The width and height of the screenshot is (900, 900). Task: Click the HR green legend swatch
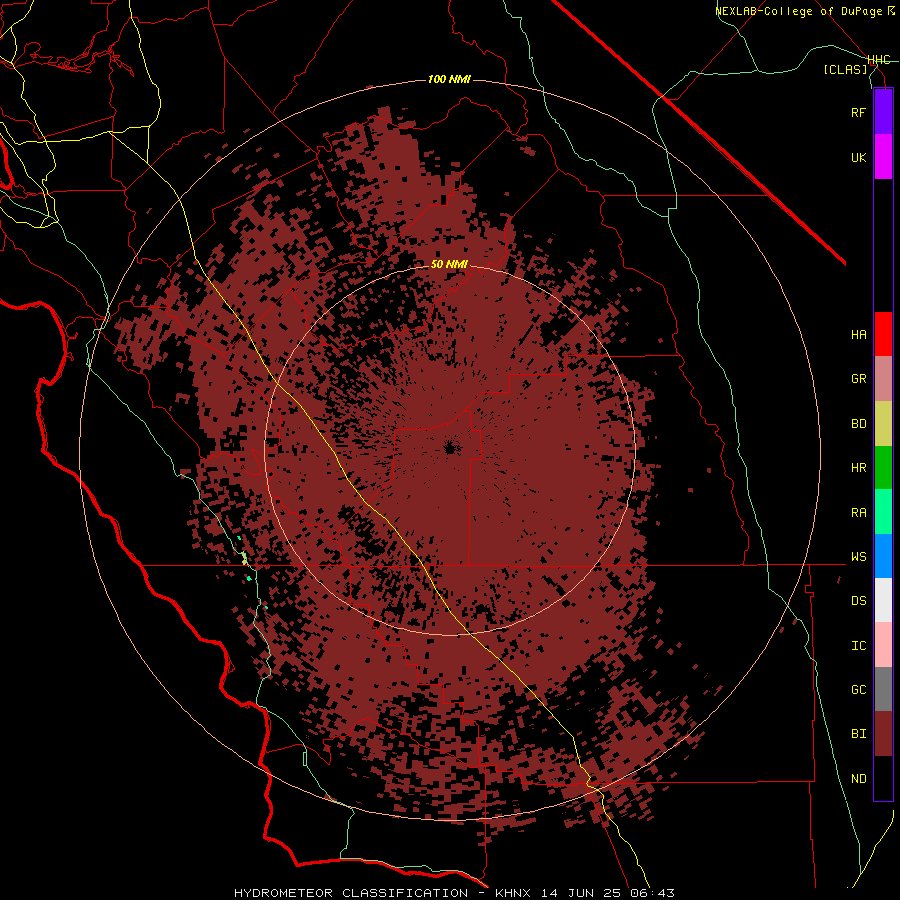(883, 468)
